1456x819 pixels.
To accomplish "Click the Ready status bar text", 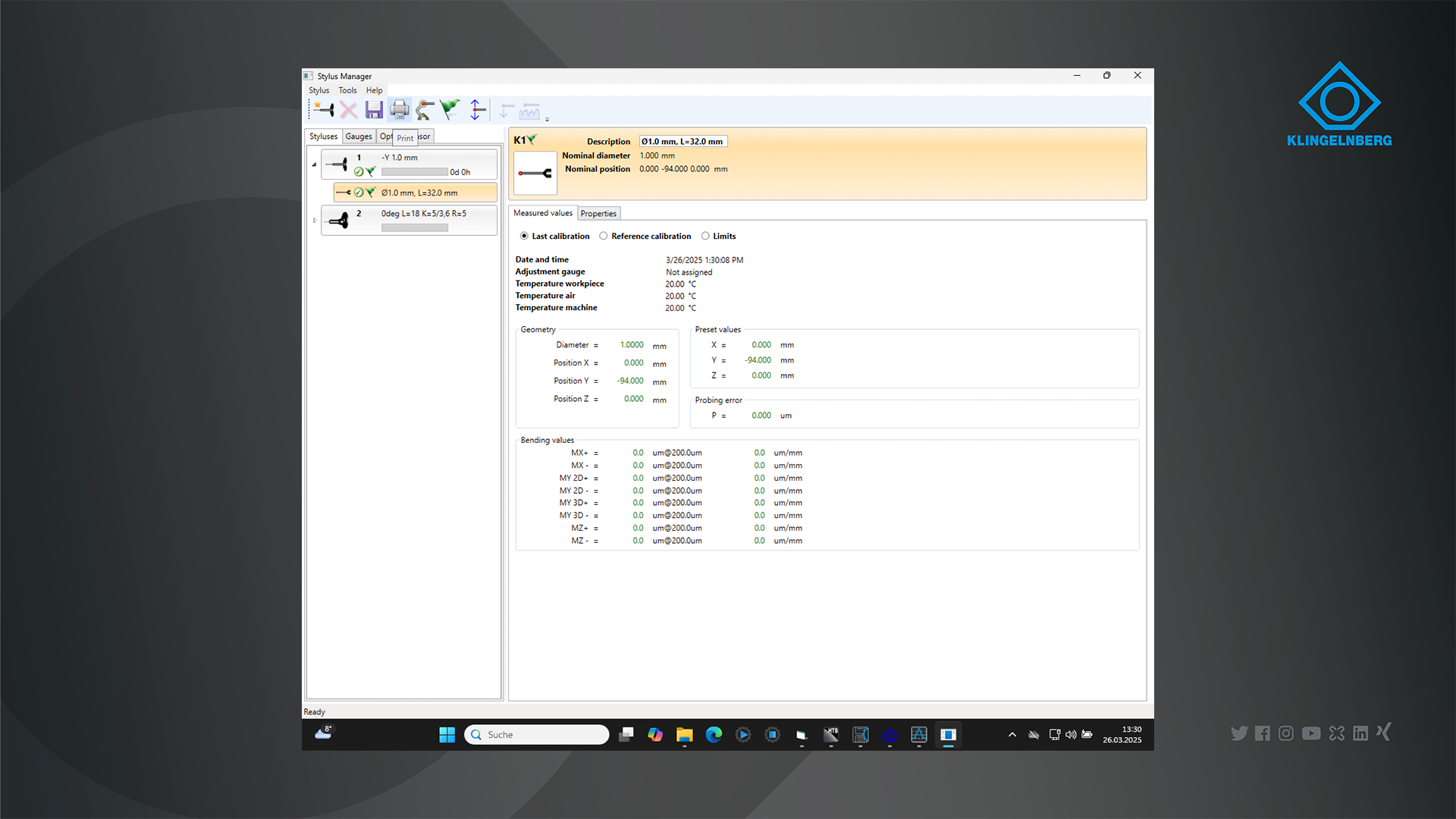I will pyautogui.click(x=314, y=712).
